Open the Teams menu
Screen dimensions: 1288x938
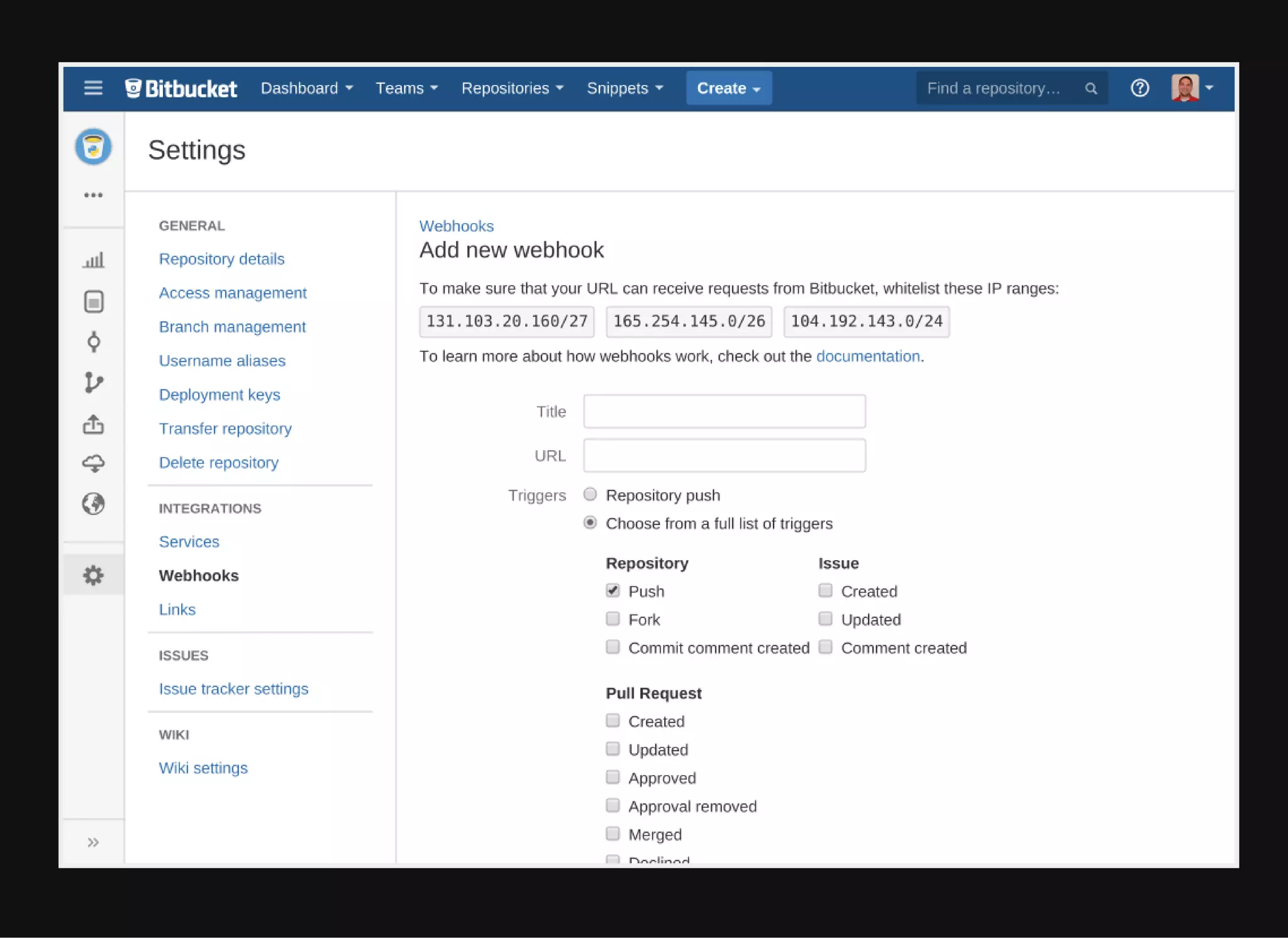pos(406,88)
